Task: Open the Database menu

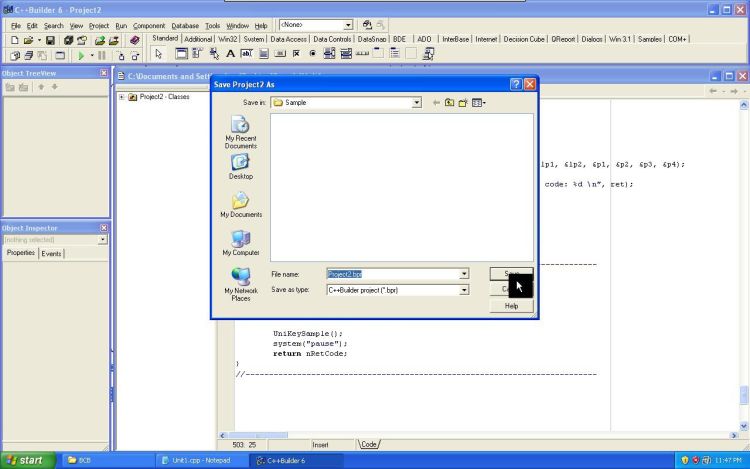Action: [185, 26]
